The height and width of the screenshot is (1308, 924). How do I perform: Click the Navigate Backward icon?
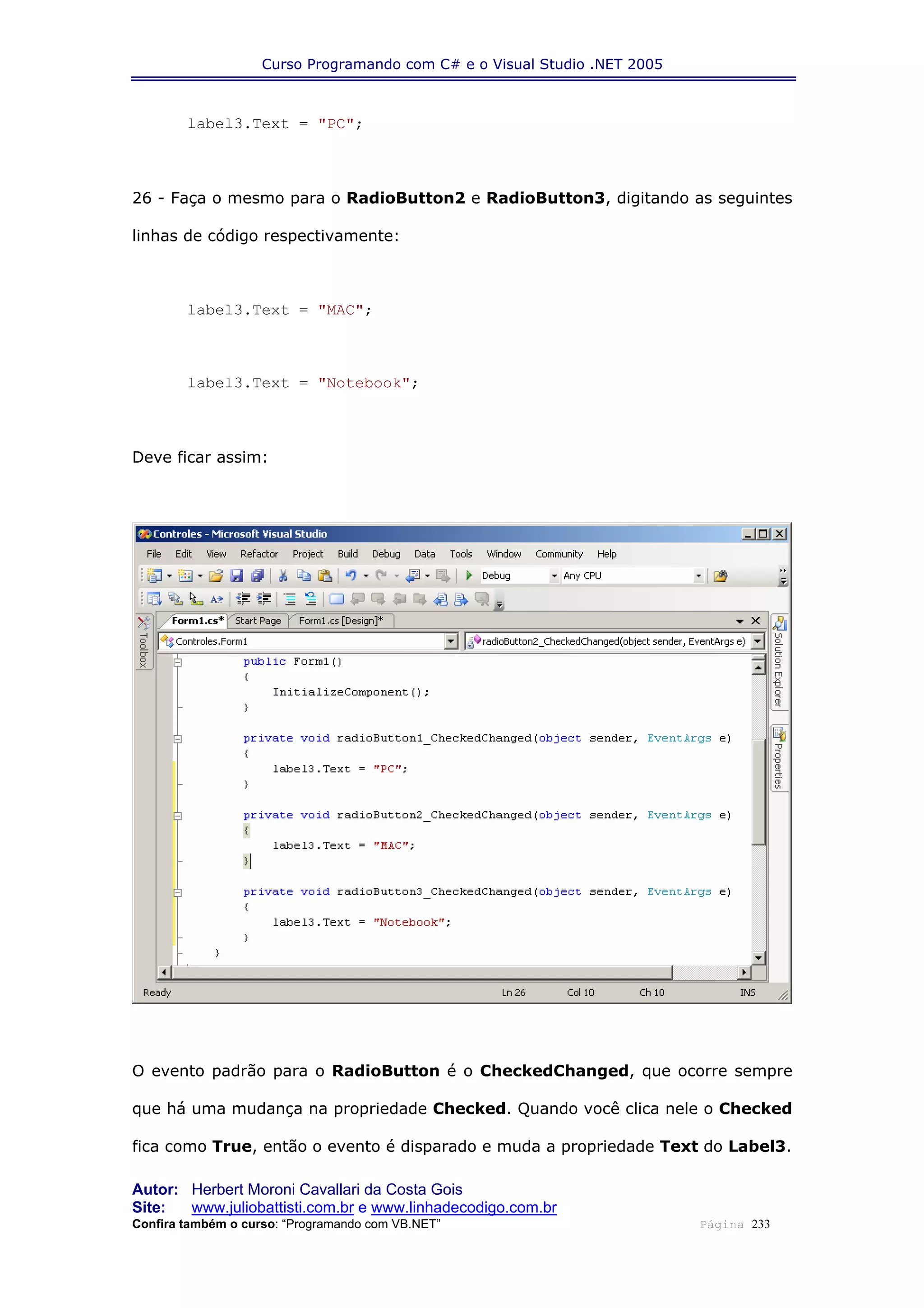click(413, 575)
